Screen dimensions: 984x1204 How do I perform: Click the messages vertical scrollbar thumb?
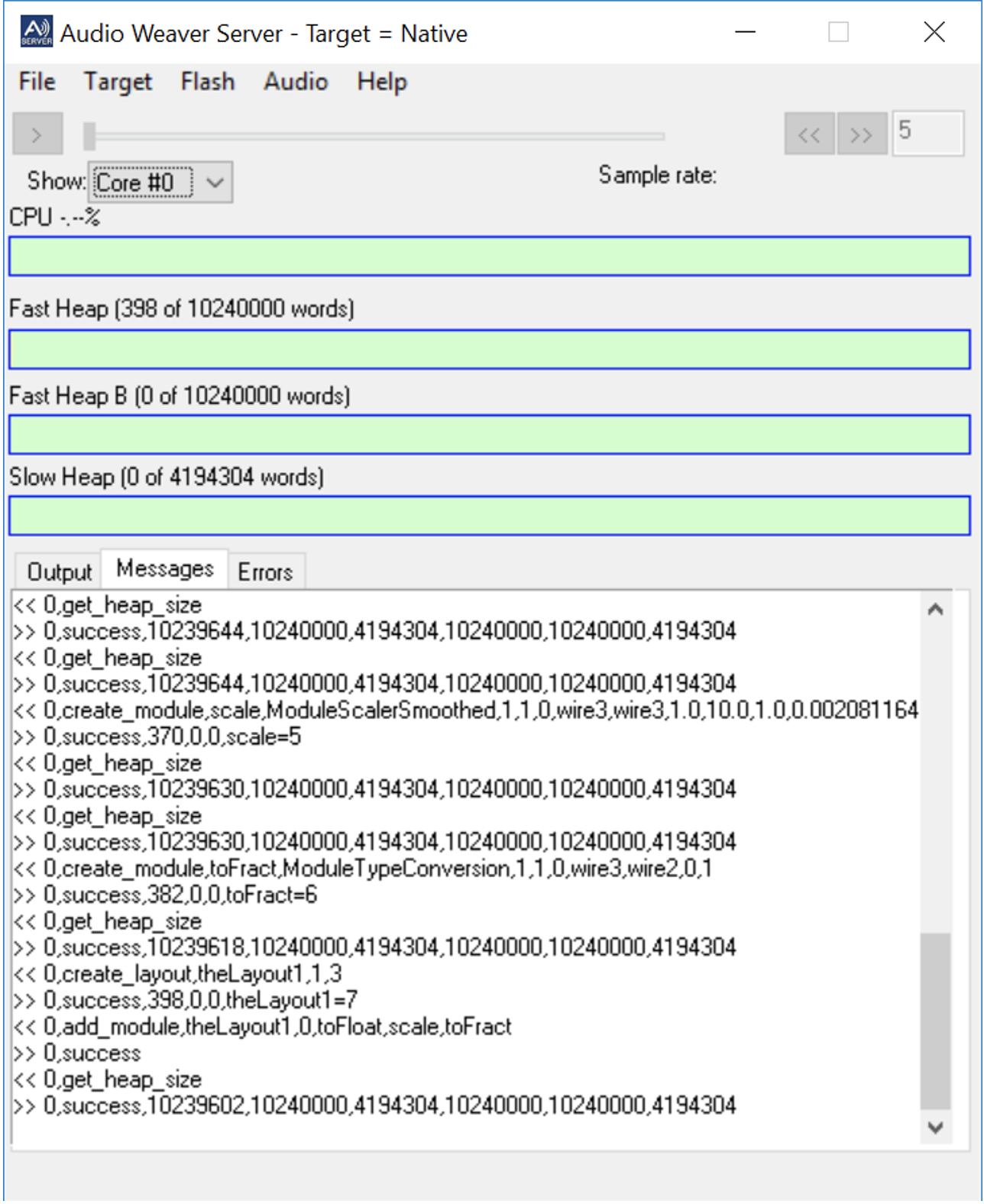point(935,1019)
